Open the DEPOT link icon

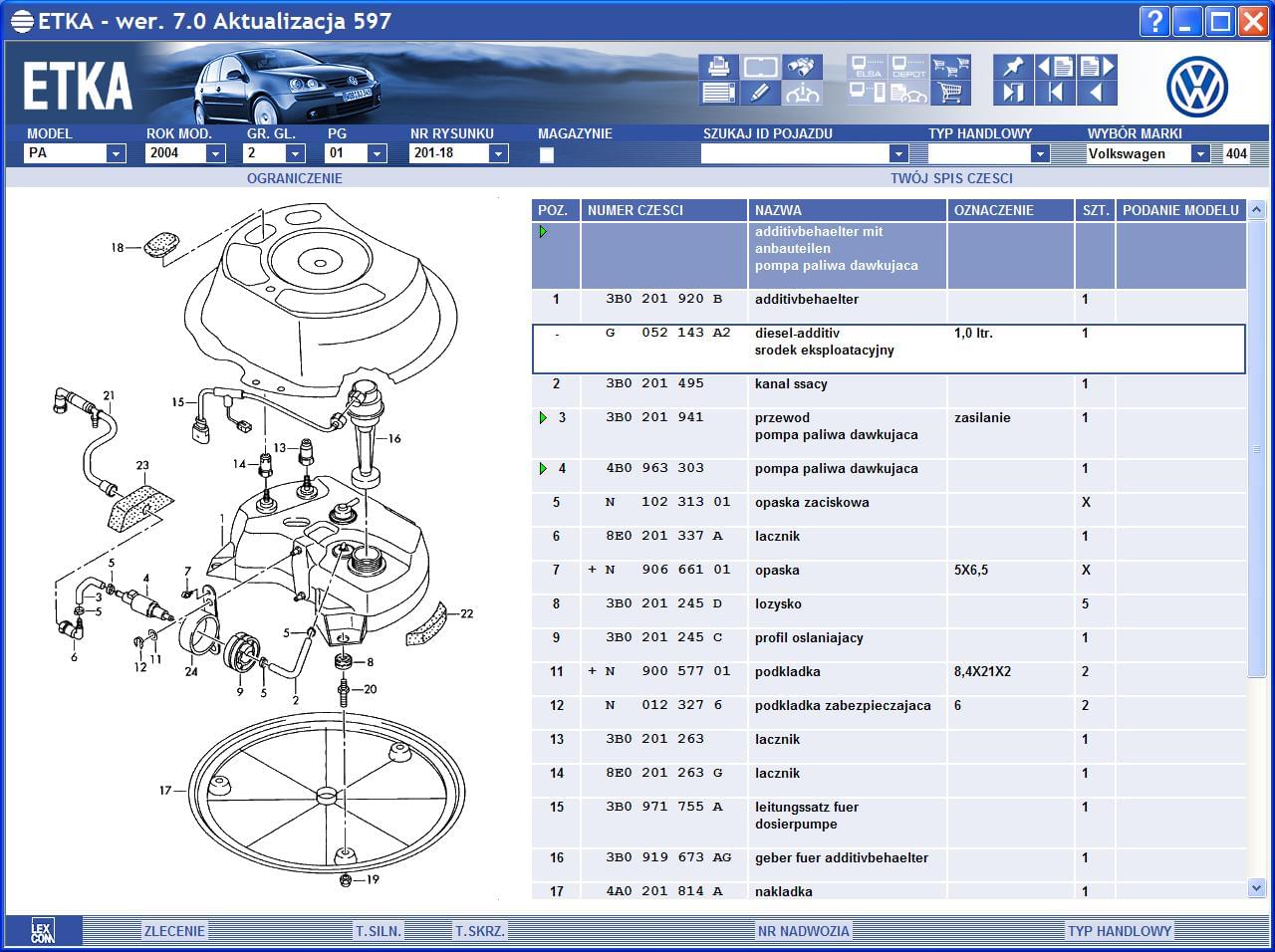[908, 67]
